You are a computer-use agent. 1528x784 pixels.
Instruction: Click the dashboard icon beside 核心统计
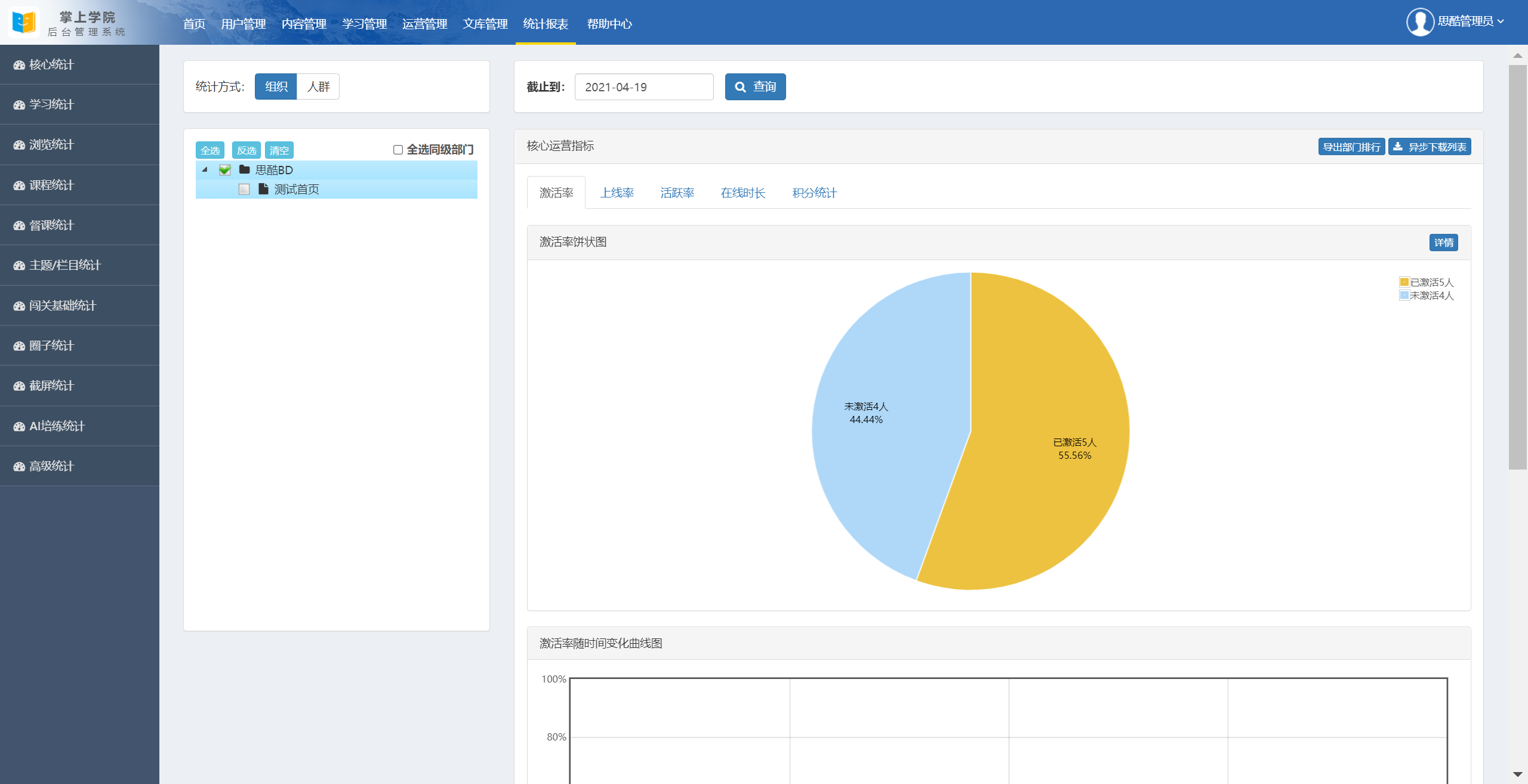click(x=19, y=65)
